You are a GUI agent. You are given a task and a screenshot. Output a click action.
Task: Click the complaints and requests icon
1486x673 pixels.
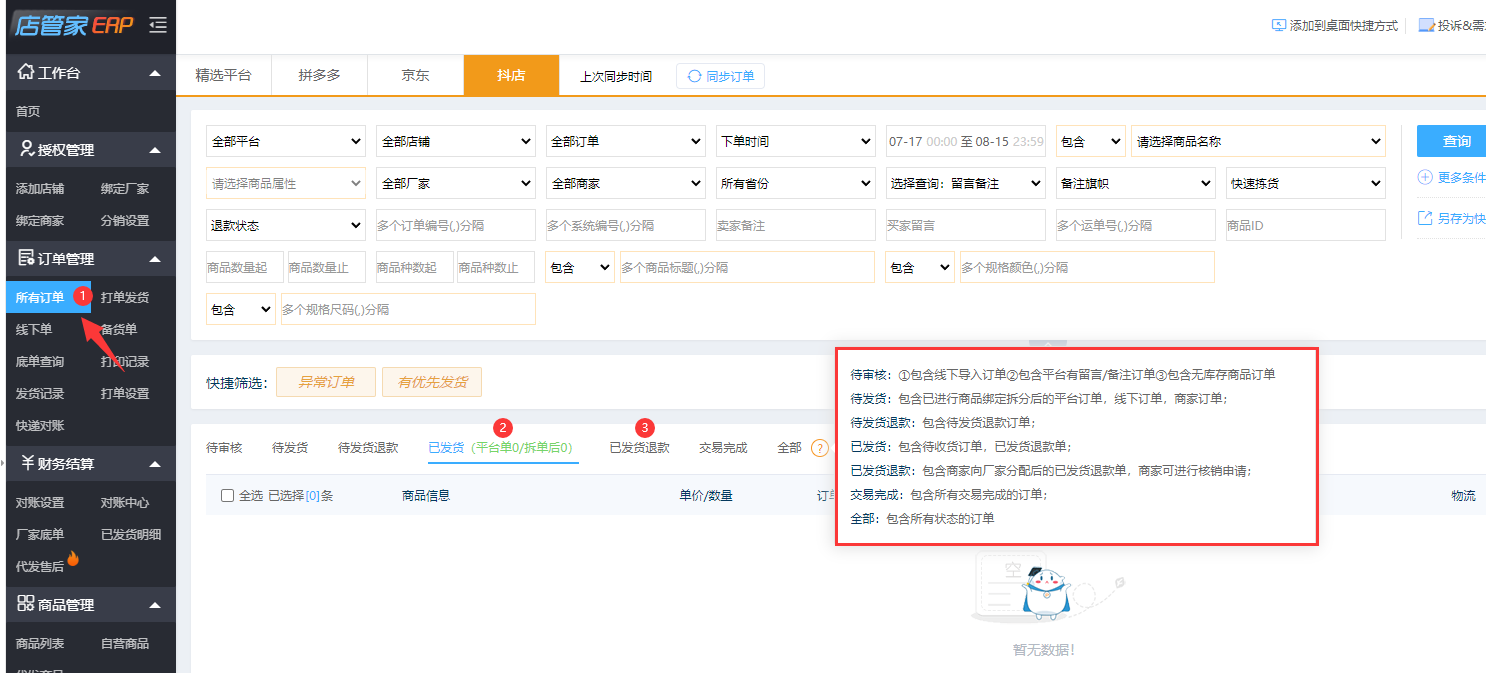tap(1427, 26)
